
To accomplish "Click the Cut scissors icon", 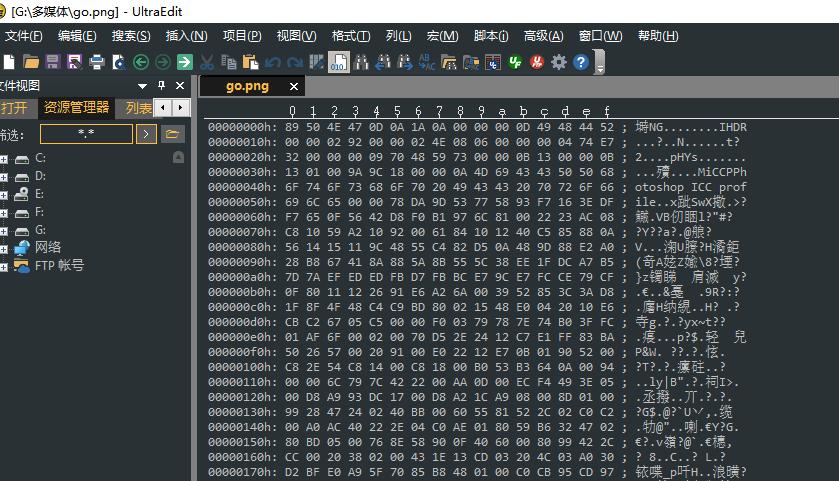I will [207, 62].
